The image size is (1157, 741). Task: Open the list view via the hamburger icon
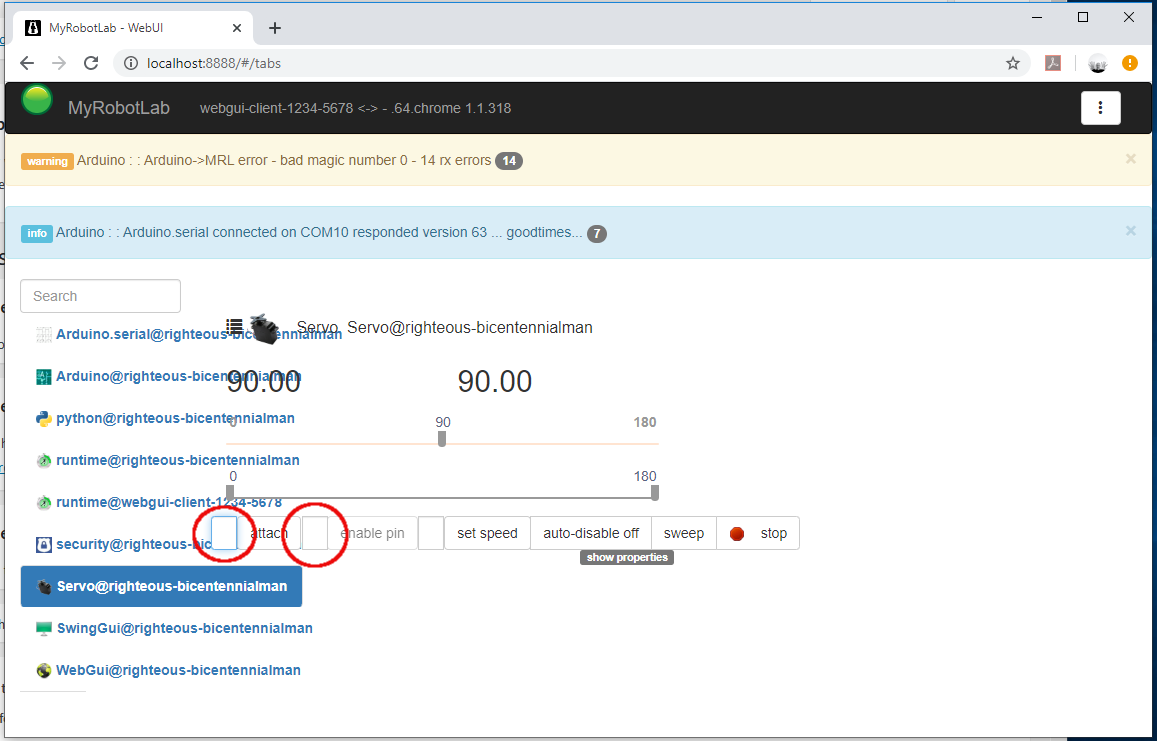(x=234, y=325)
